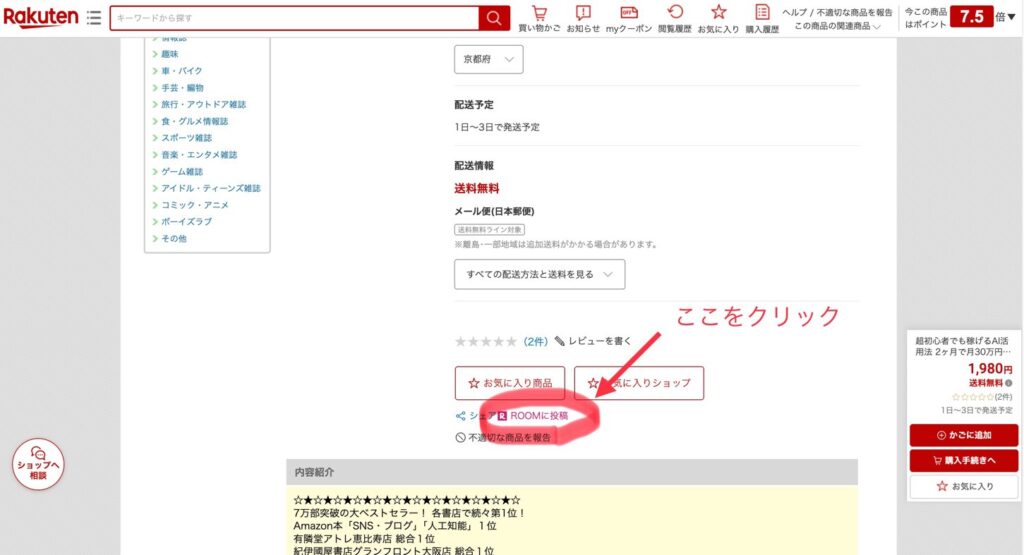Open favorites (お気に入り) star icon in header
The width and height of the screenshot is (1024, 555).
pos(718,18)
